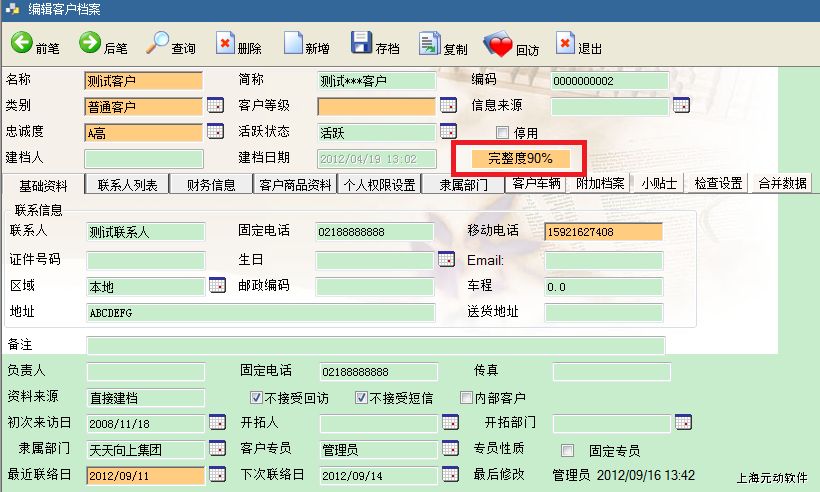Click the 证件号码 input field
Image resolution: width=820 pixels, height=492 pixels.
pyautogui.click(x=145, y=260)
